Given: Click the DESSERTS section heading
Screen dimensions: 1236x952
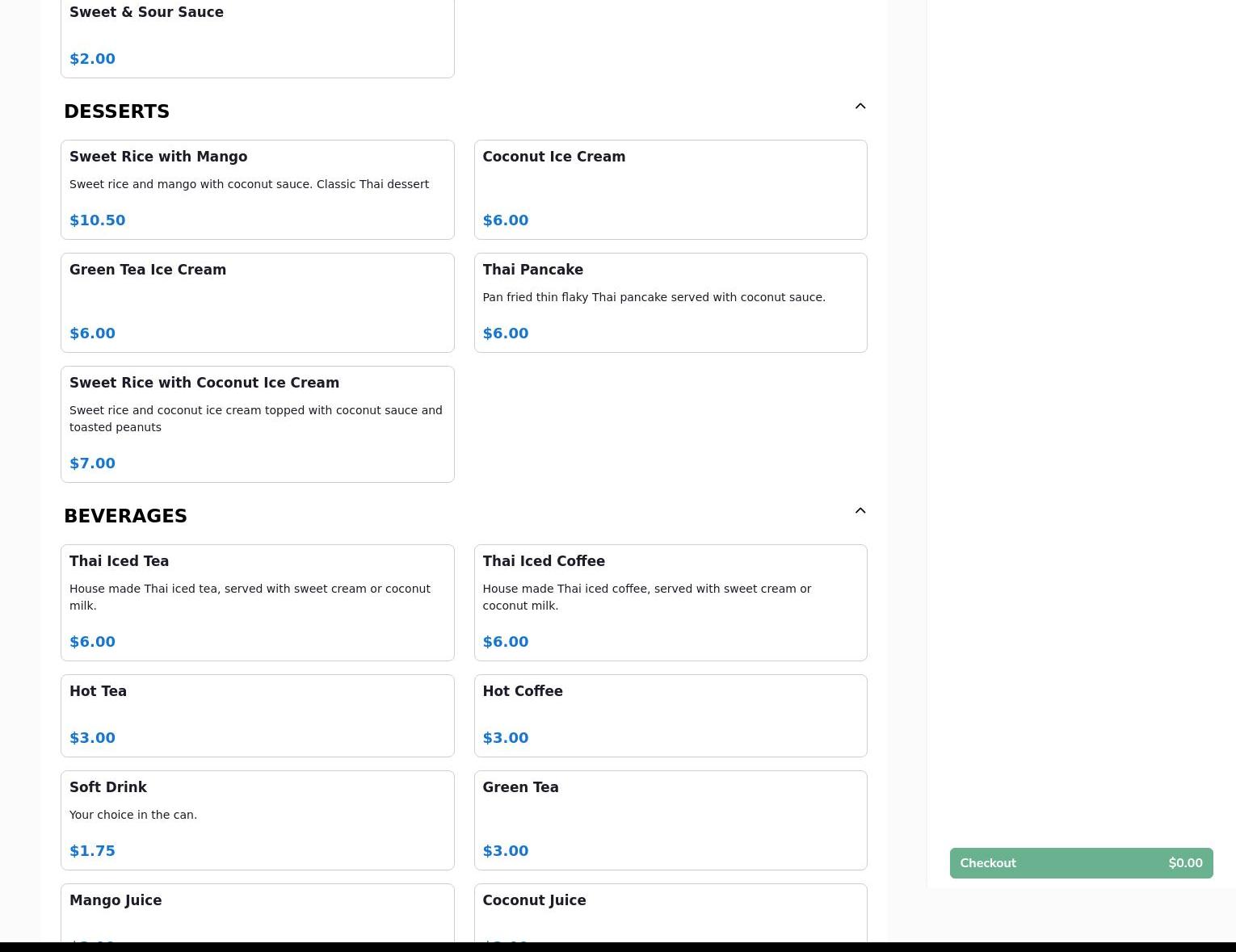Looking at the screenshot, I should click(117, 111).
